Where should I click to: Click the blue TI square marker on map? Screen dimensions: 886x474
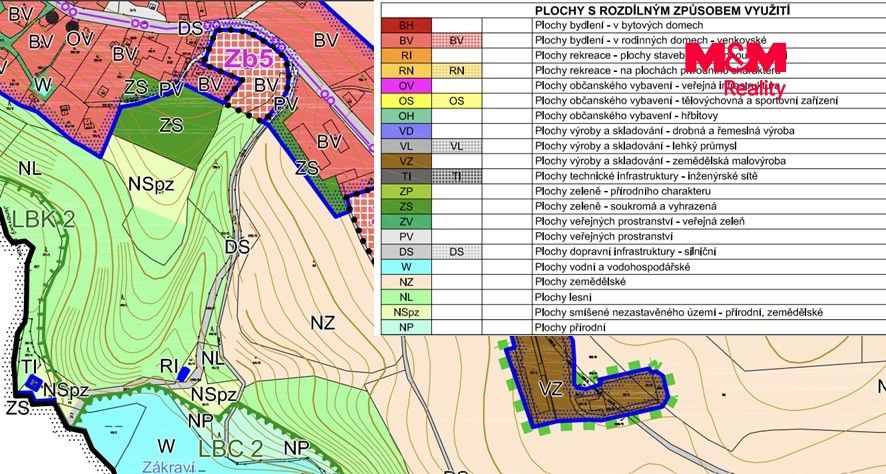[33, 384]
